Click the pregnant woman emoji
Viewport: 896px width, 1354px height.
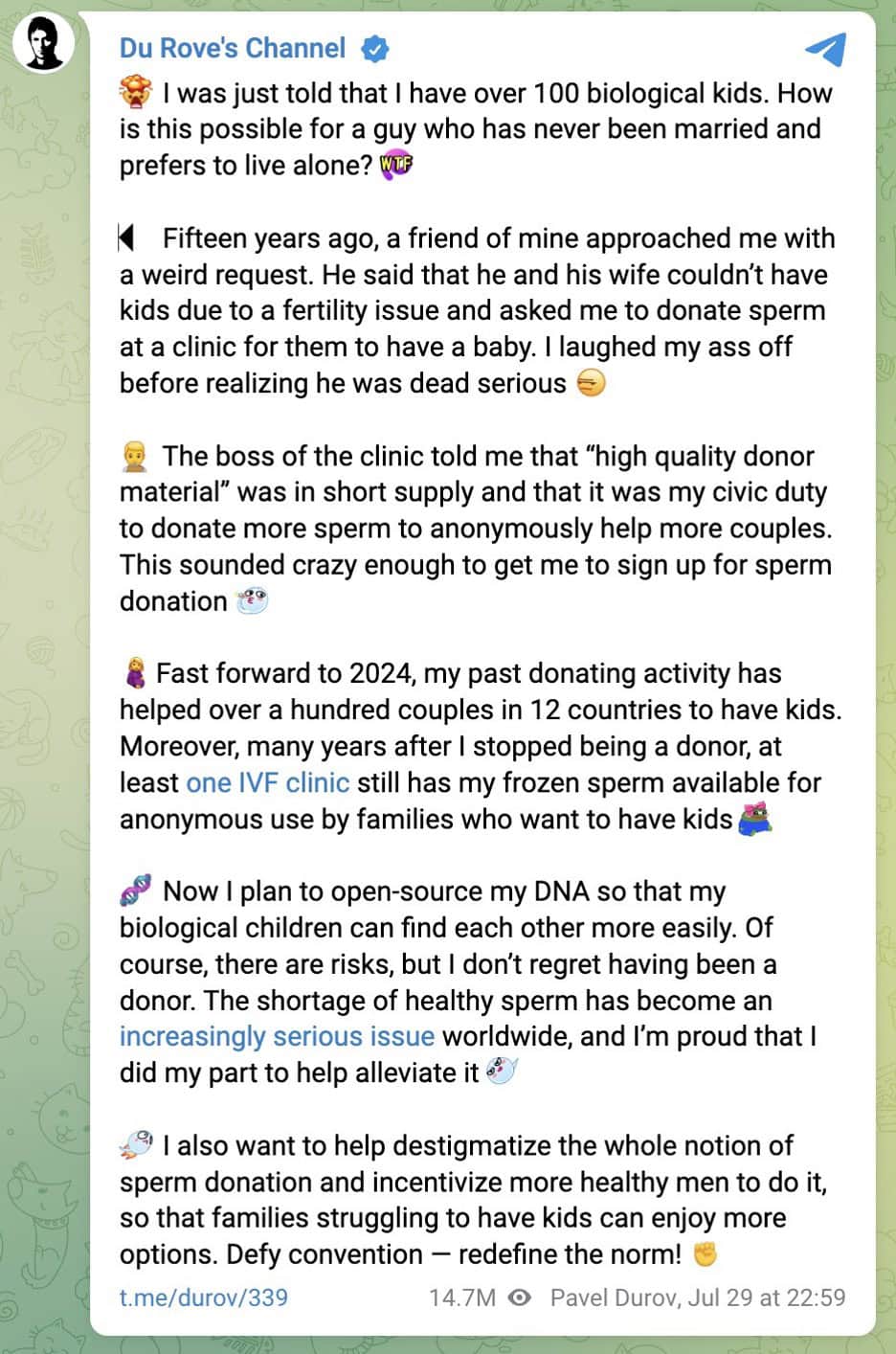coord(135,673)
